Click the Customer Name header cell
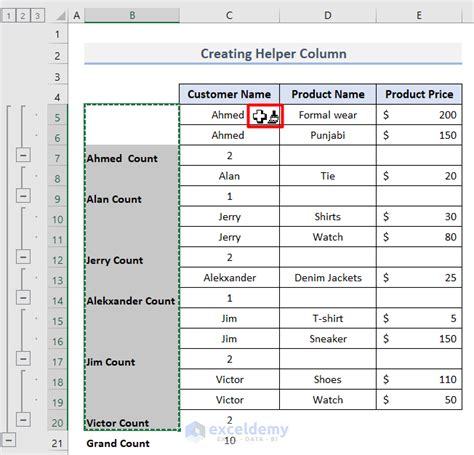Screen dimensions: 474x455 click(x=229, y=94)
